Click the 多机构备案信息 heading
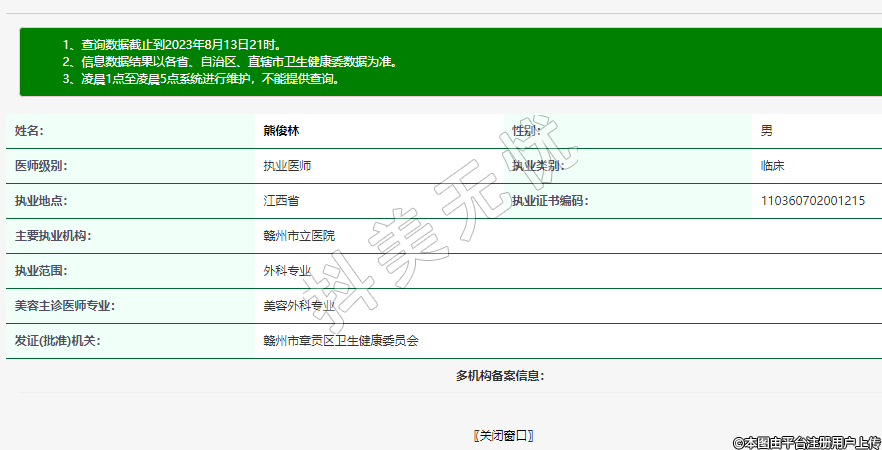 click(499, 376)
